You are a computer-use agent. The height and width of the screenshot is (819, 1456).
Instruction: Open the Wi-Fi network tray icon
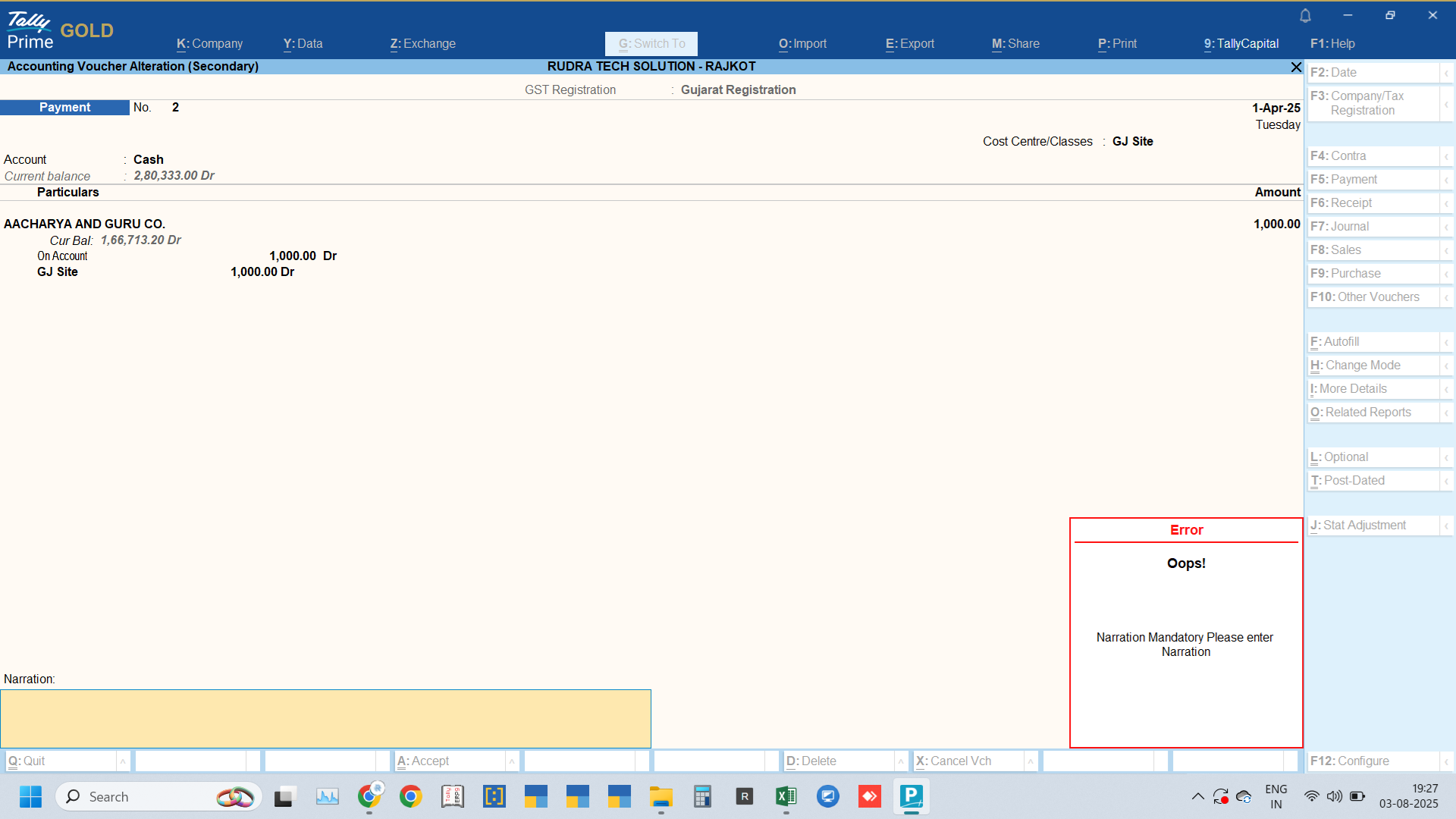coord(1311,796)
